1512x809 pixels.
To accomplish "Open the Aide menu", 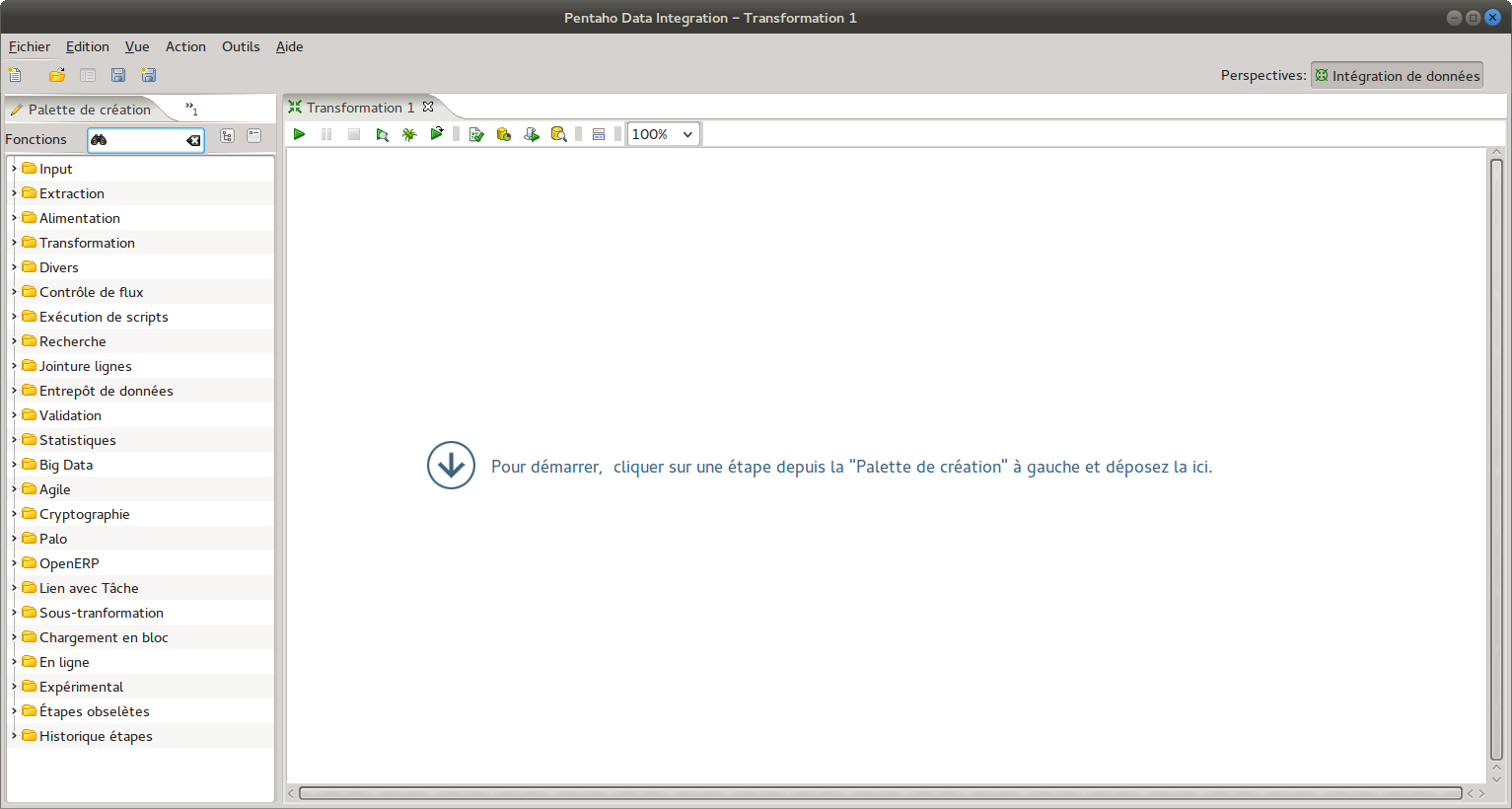I will (289, 46).
